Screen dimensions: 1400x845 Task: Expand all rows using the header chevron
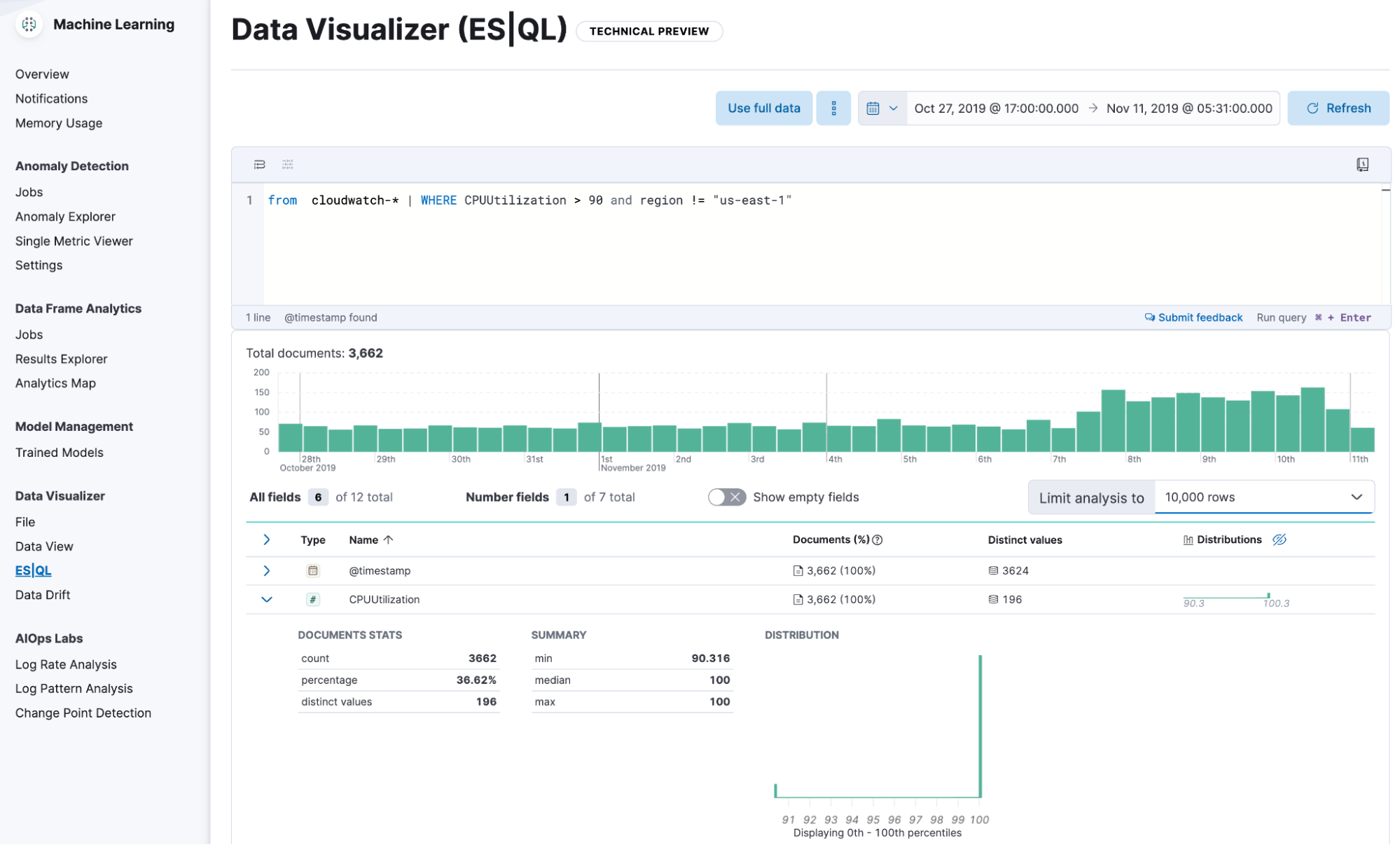267,540
